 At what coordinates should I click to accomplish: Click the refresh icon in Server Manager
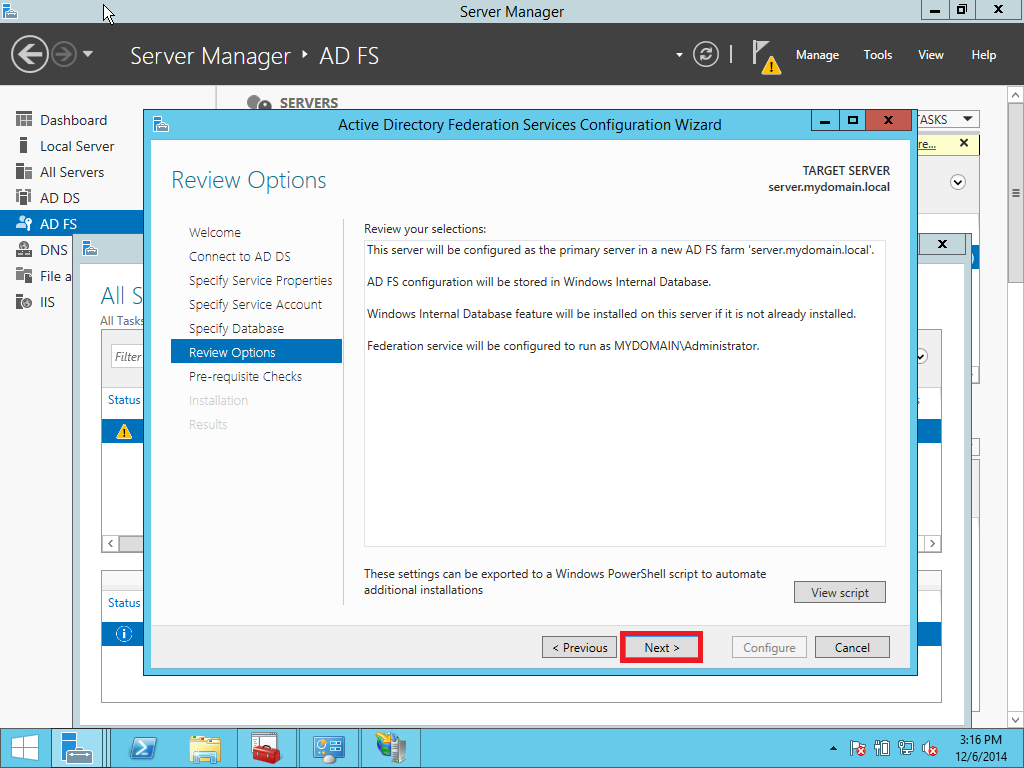[706, 55]
